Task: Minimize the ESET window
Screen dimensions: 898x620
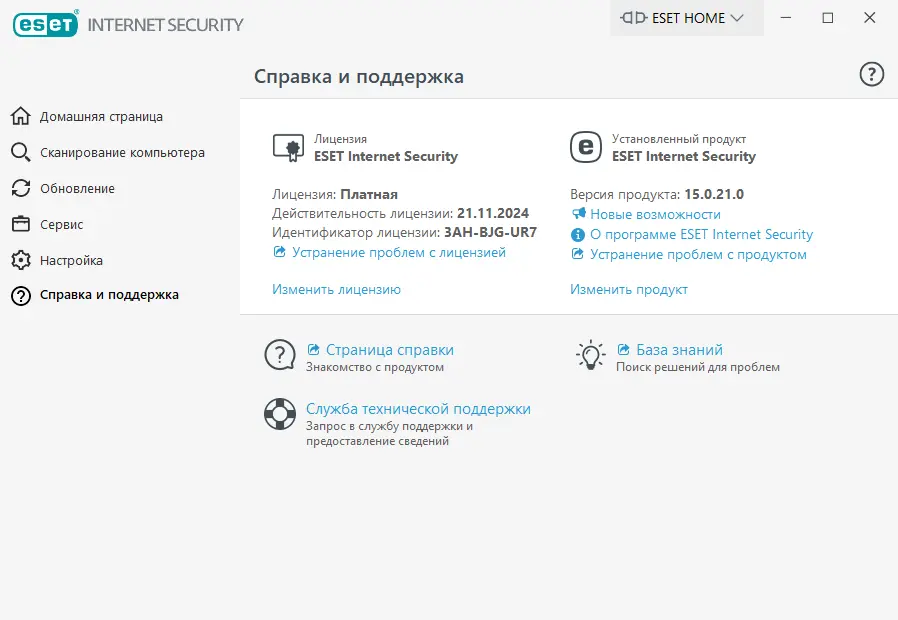Action: (x=786, y=18)
